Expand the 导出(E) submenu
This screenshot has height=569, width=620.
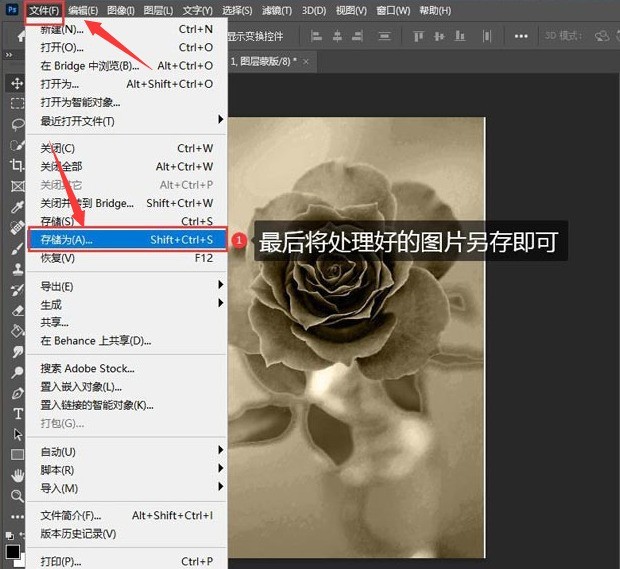(x=125, y=286)
